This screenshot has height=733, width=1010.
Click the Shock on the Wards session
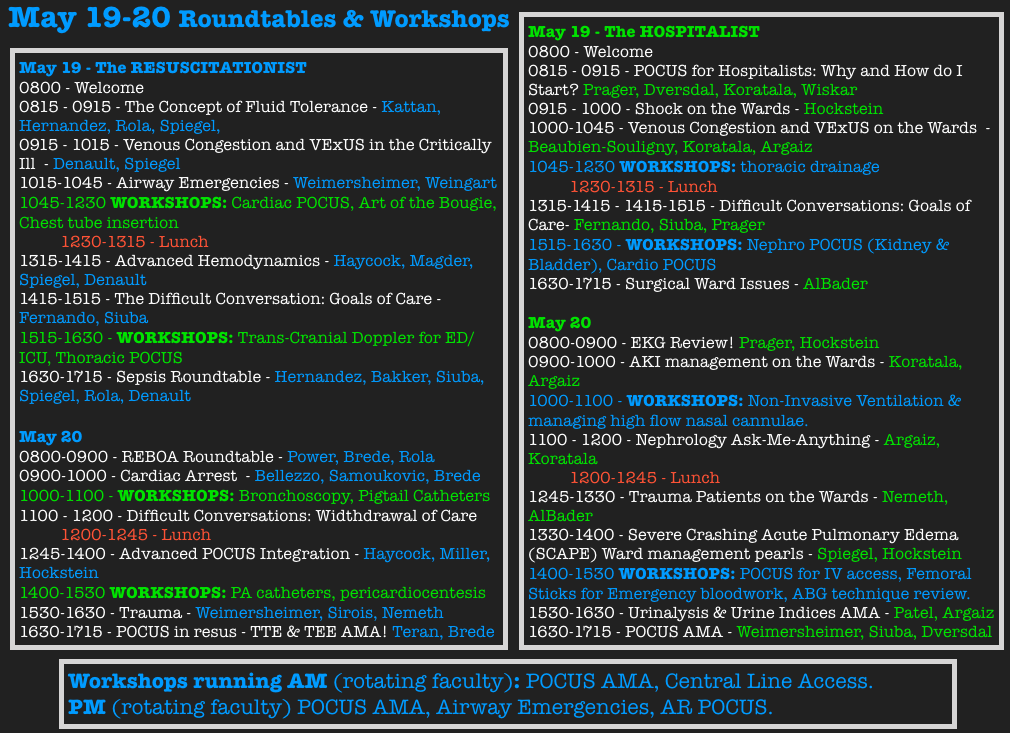pyautogui.click(x=711, y=109)
